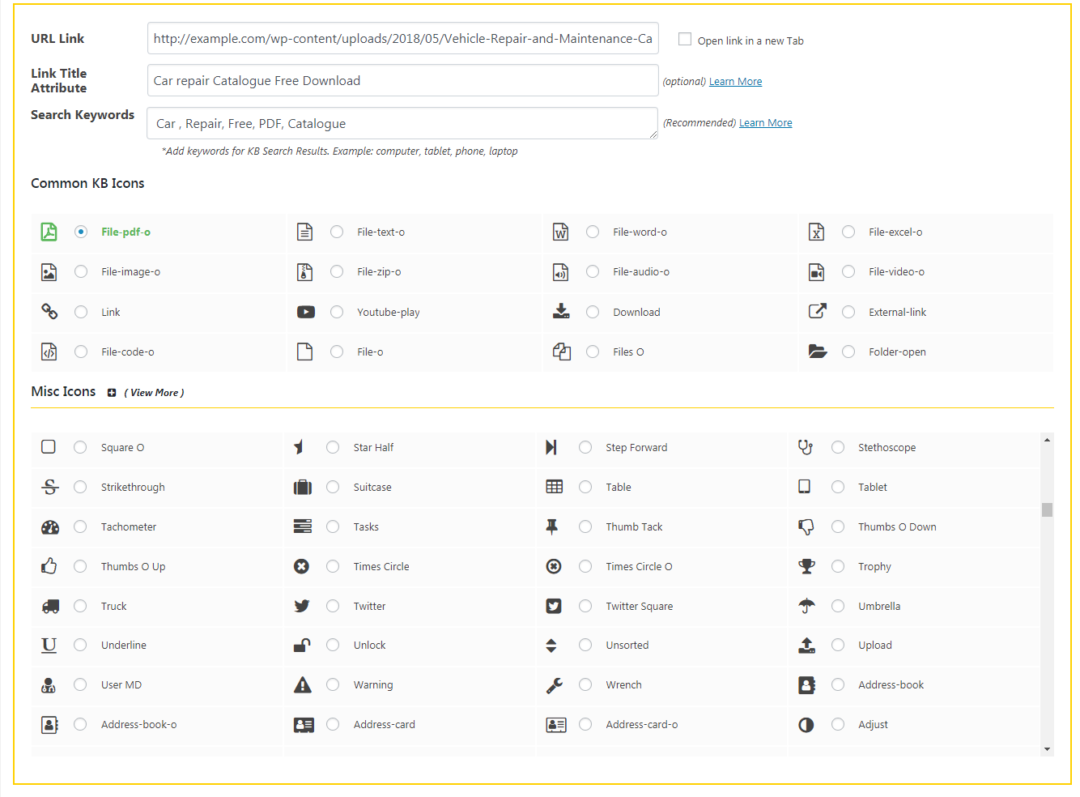
Task: Click the Thumb Tack pin icon
Action: (x=552, y=527)
